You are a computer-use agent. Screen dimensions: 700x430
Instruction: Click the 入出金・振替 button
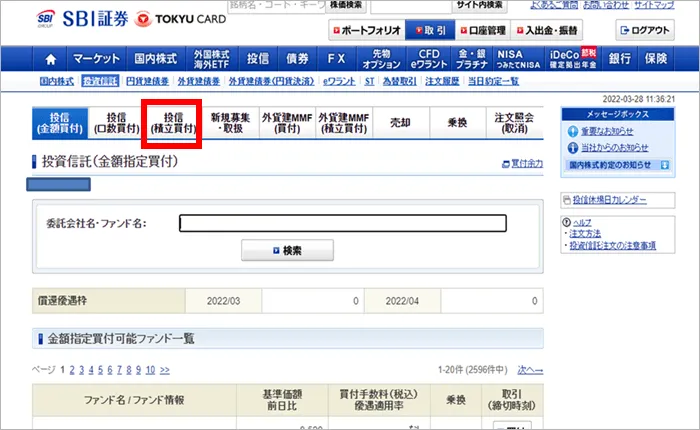547,30
